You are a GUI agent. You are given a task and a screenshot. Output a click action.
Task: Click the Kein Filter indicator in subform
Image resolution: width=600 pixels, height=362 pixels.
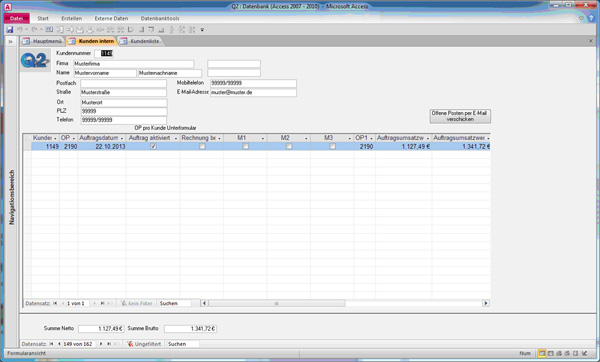click(137, 303)
